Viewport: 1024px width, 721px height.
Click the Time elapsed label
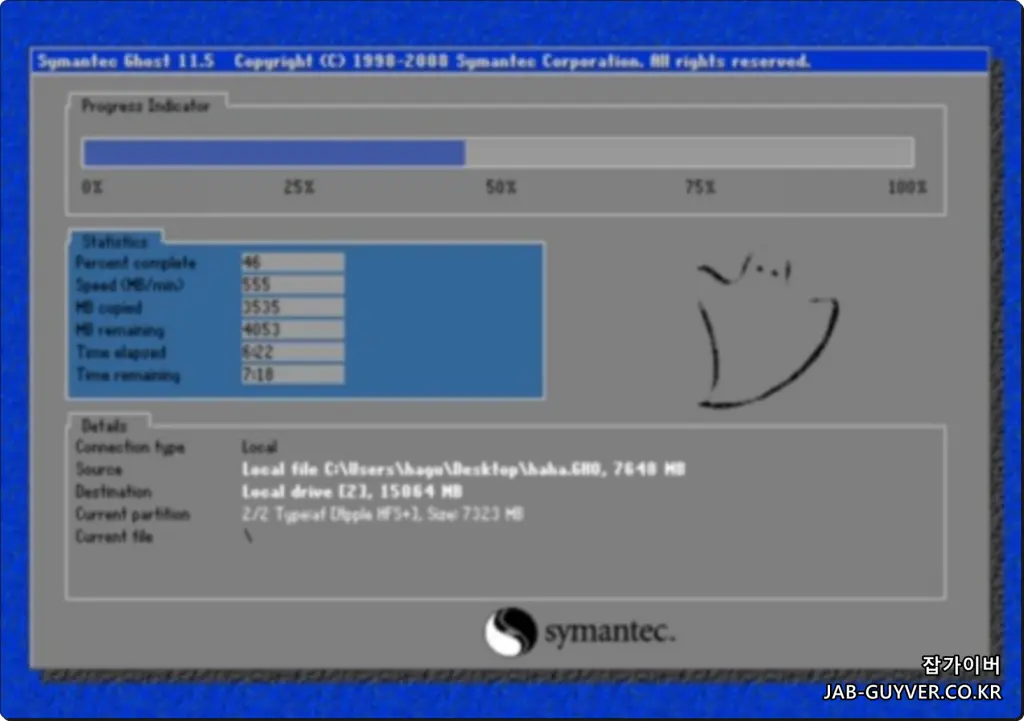point(121,353)
